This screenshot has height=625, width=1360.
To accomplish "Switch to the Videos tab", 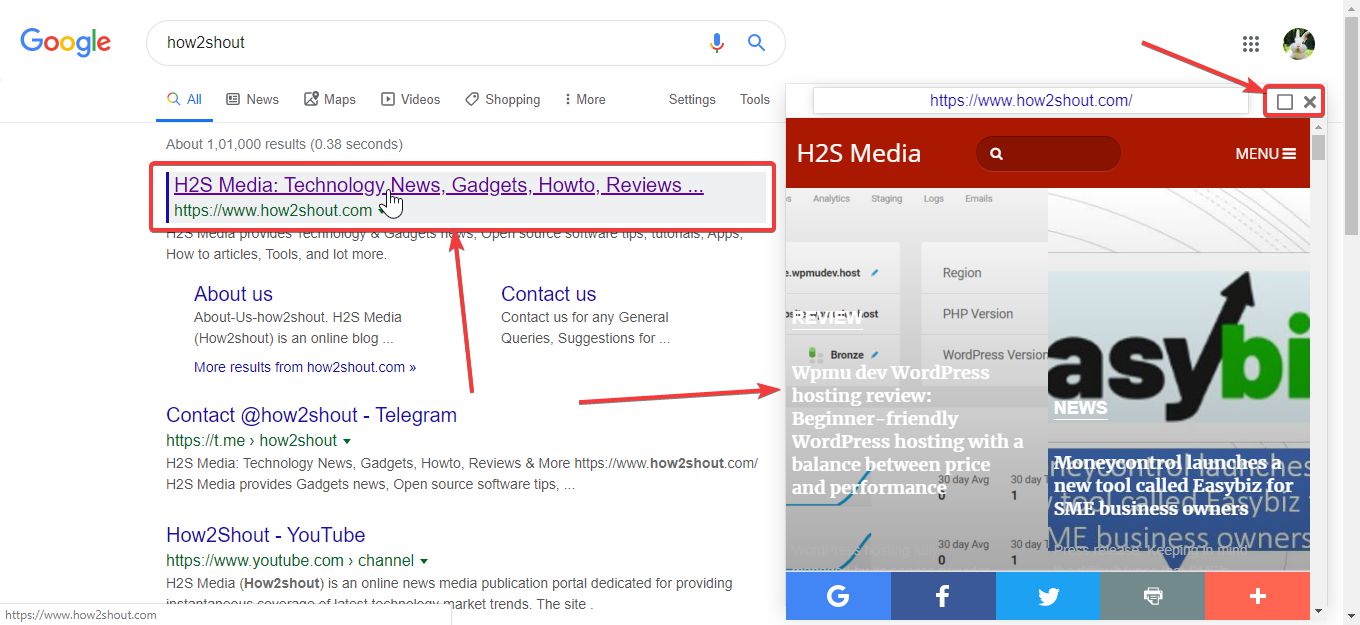I will (410, 99).
